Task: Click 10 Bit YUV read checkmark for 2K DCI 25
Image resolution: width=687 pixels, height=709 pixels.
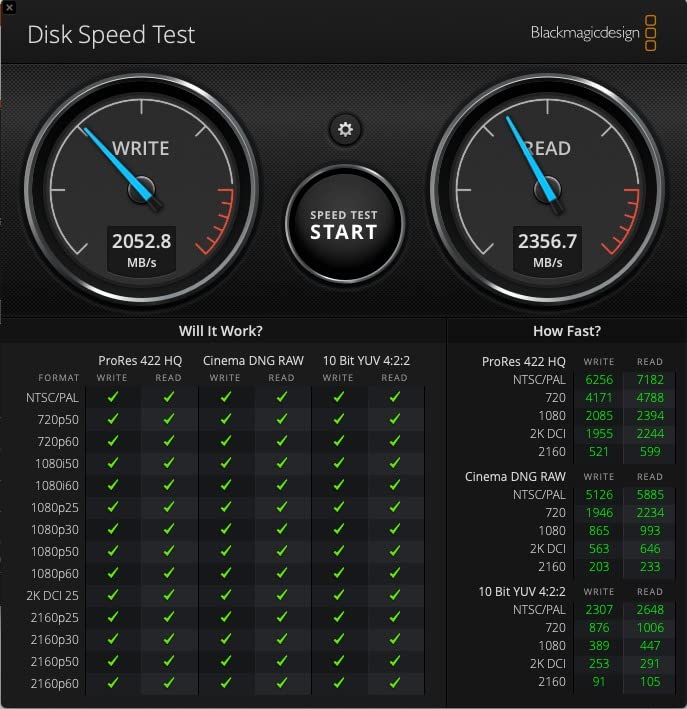Action: (x=395, y=596)
